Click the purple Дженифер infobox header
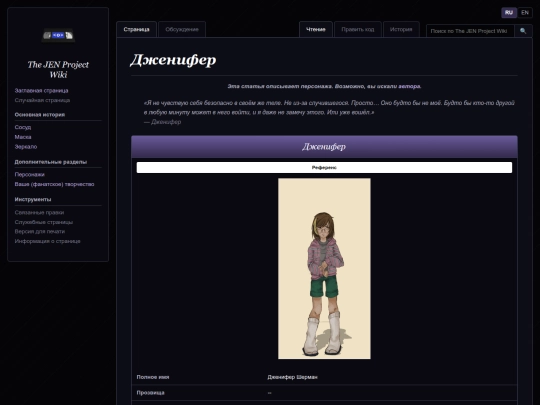The height and width of the screenshot is (405, 540). tap(324, 147)
